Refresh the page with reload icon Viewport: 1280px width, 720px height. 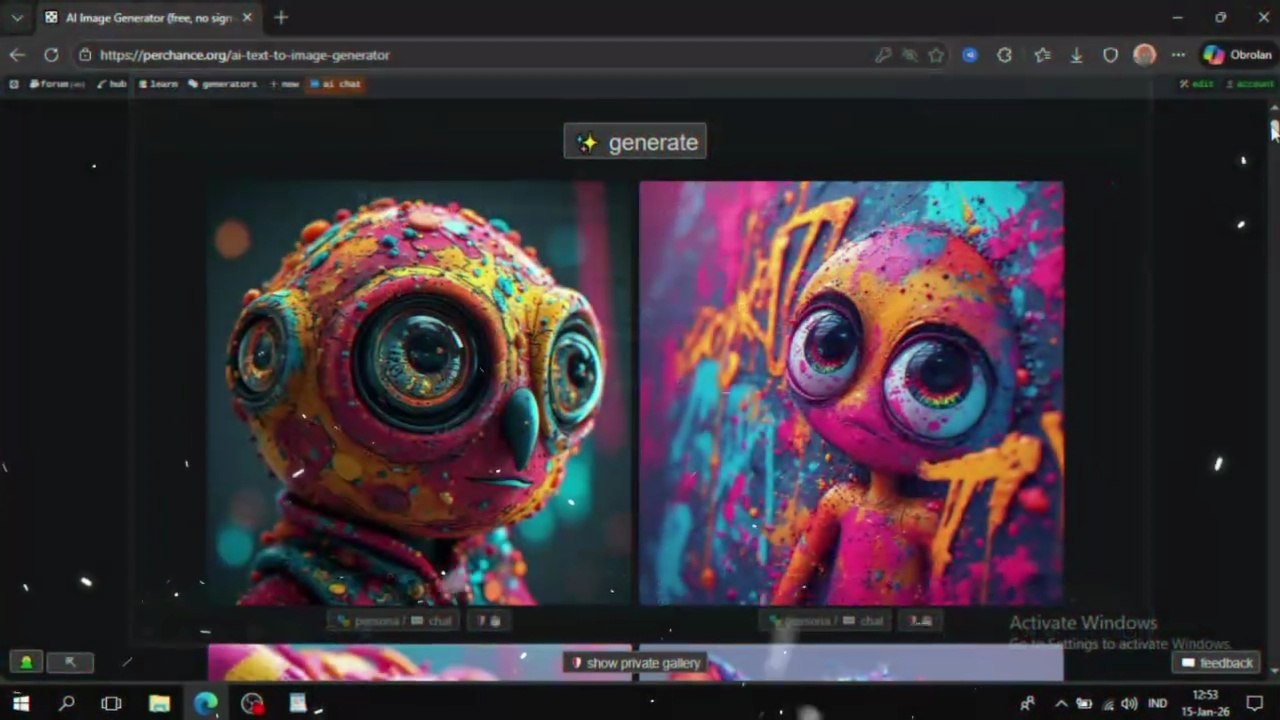(51, 55)
